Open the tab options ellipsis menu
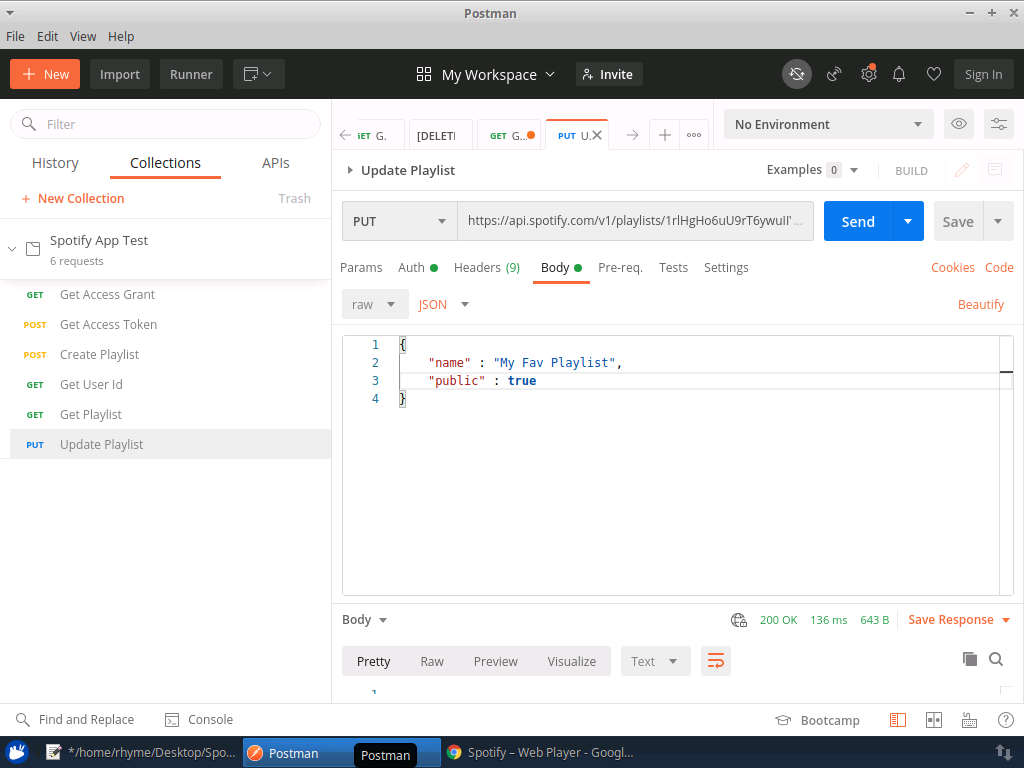Viewport: 1024px width, 768px height. tap(694, 135)
